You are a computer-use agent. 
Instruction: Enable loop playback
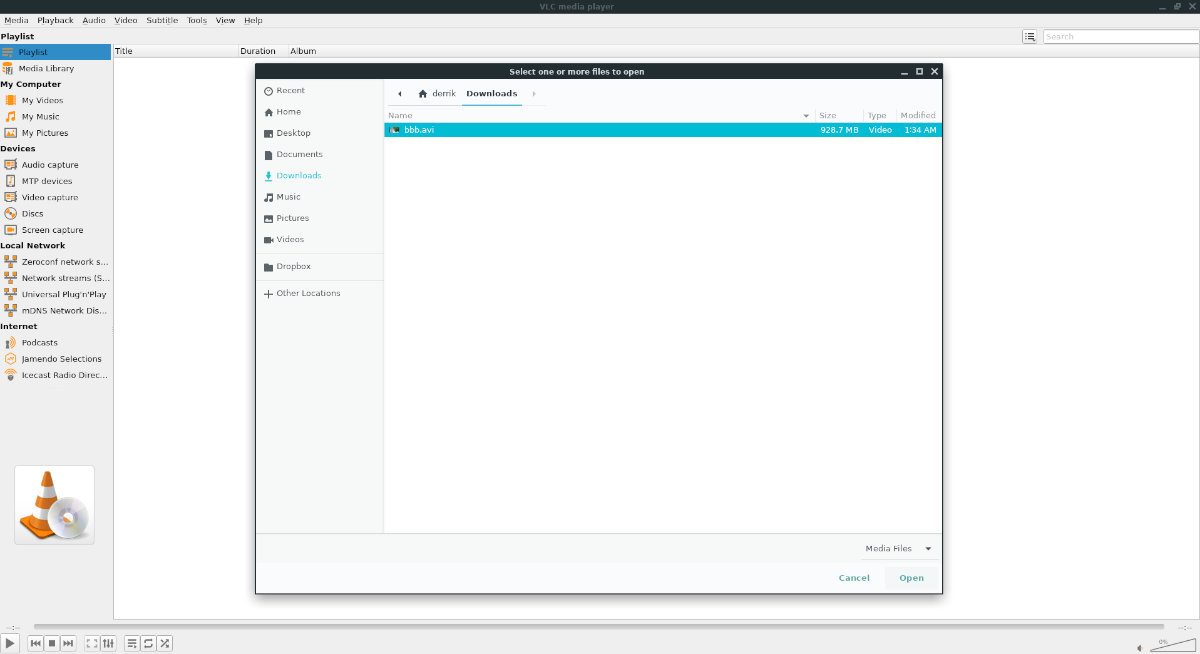[147, 643]
